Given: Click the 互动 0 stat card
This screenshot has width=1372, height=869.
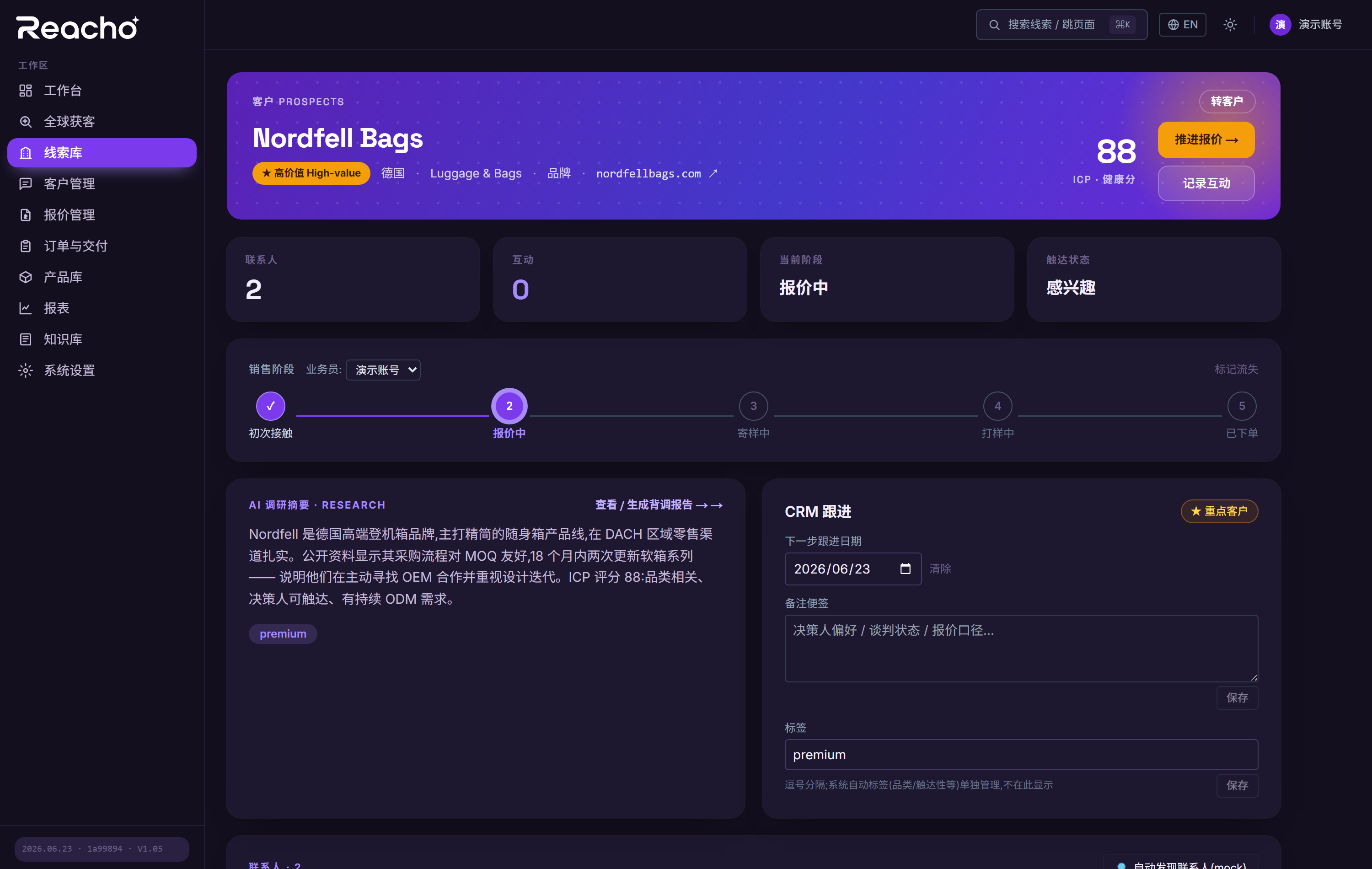Looking at the screenshot, I should (x=620, y=279).
